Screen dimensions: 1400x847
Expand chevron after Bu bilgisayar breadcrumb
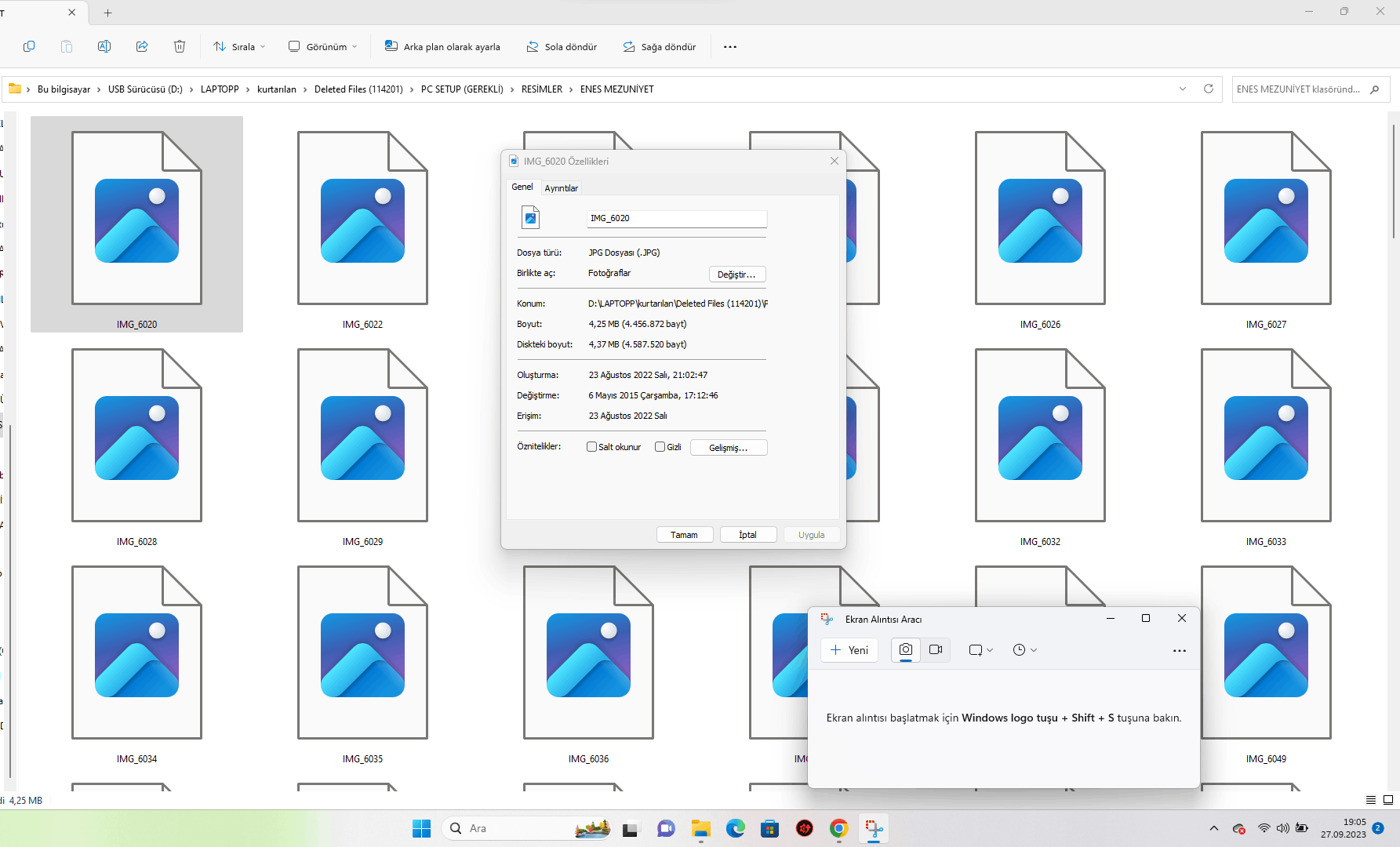(x=99, y=89)
